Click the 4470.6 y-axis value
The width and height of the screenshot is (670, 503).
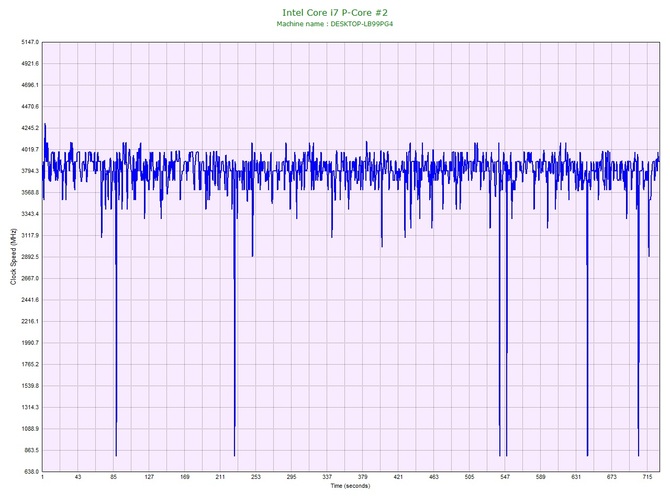tap(30, 106)
